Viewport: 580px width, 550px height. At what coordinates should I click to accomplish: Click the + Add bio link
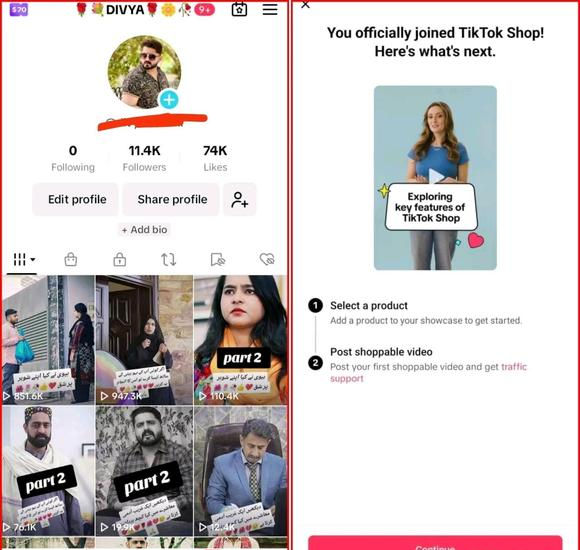pos(145,230)
